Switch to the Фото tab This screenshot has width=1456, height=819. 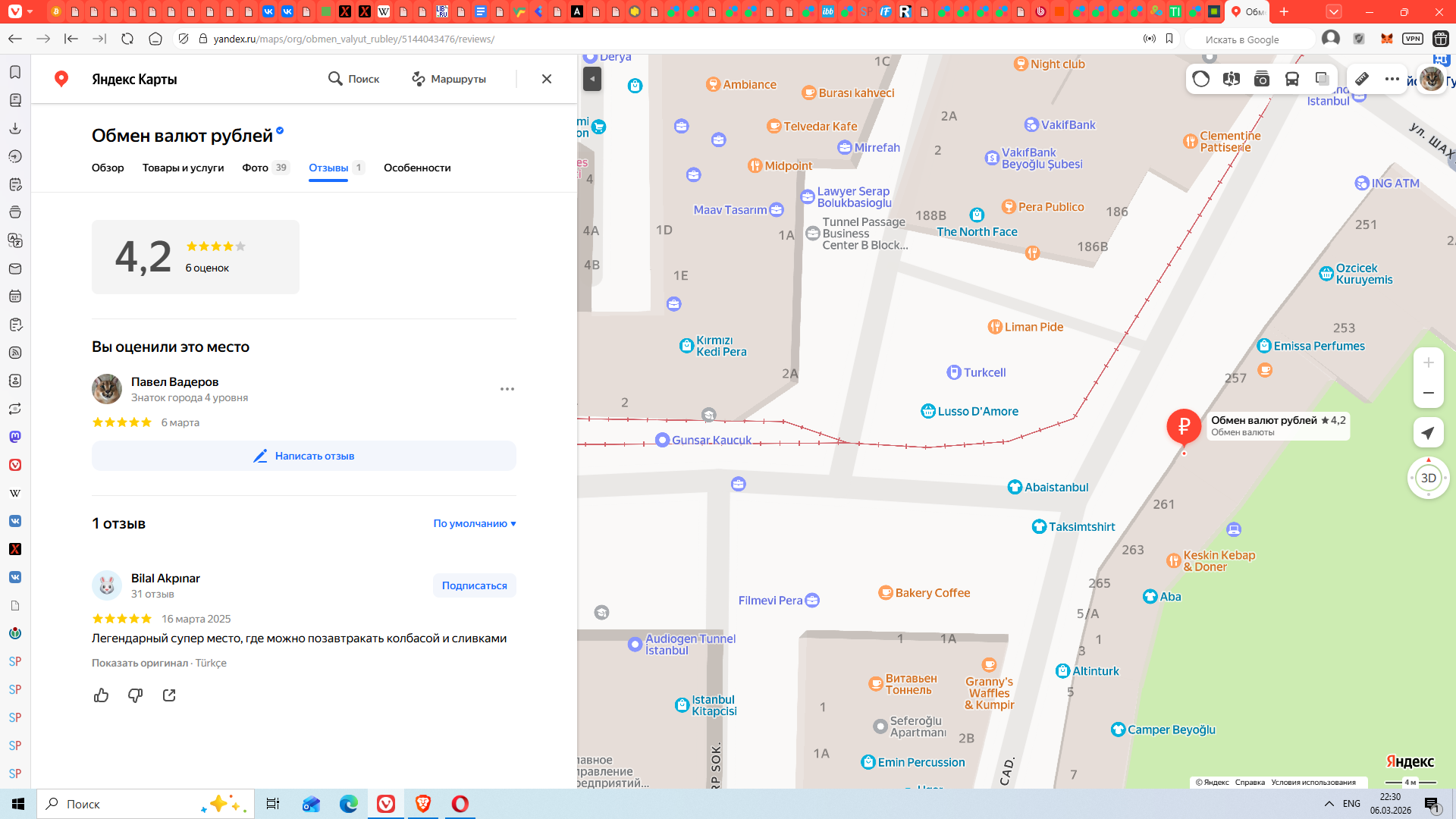point(256,168)
